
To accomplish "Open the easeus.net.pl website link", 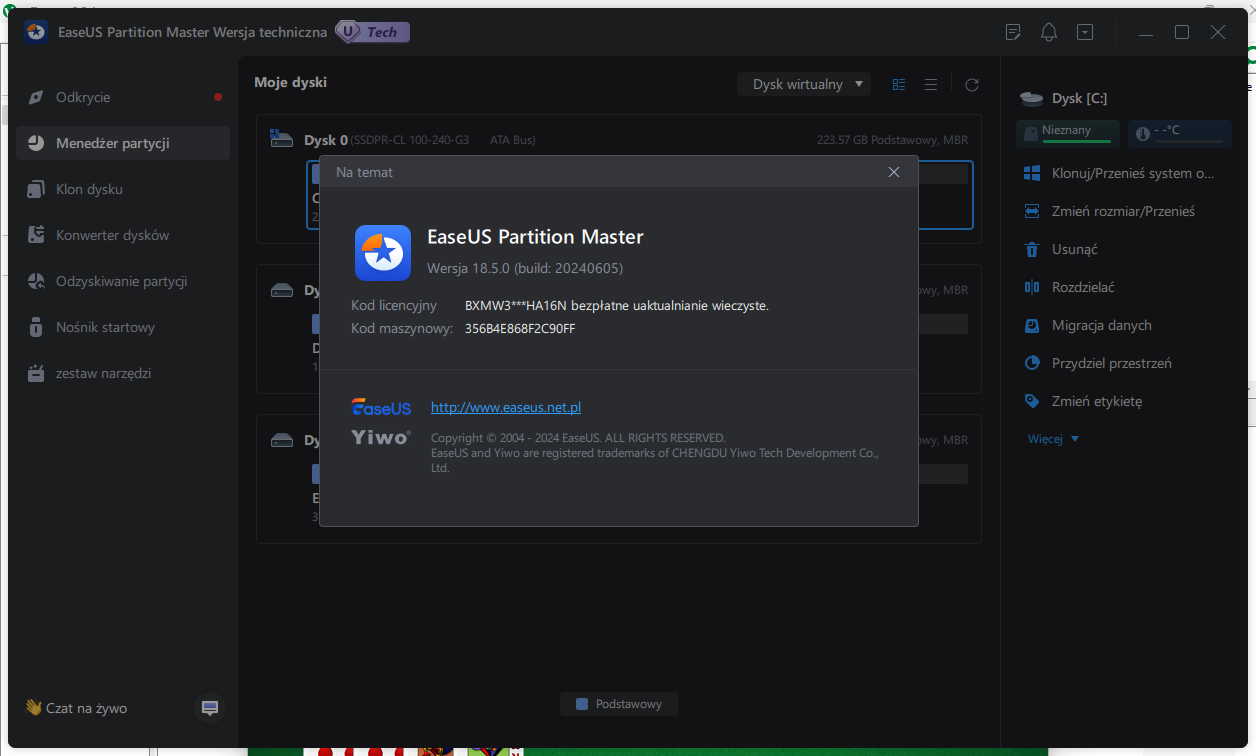I will point(506,407).
